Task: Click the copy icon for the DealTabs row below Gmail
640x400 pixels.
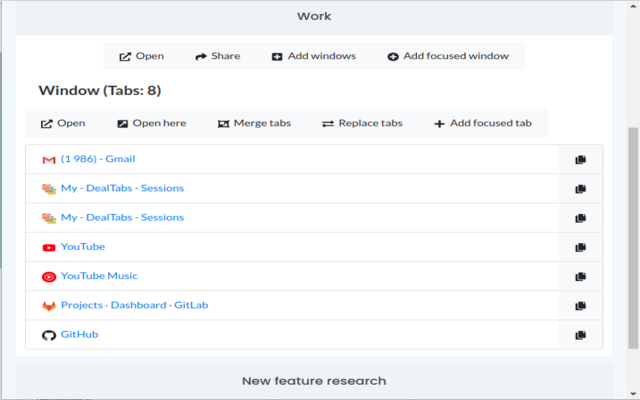Action: (x=580, y=189)
